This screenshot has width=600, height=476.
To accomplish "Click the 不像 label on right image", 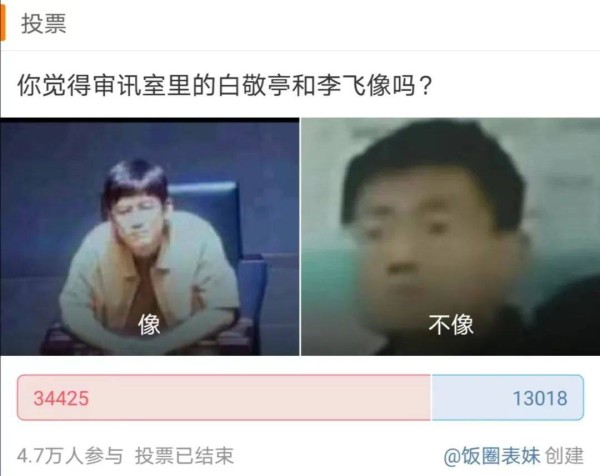I will tap(451, 325).
